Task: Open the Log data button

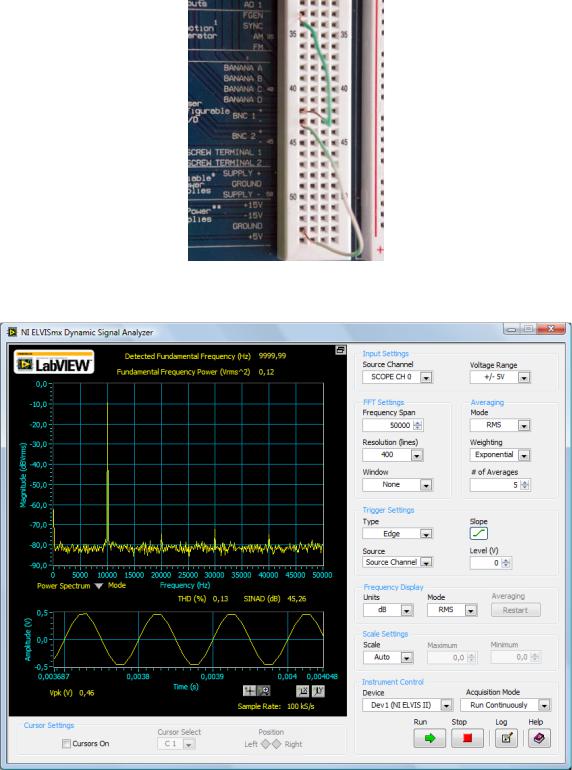Action: 506,738
